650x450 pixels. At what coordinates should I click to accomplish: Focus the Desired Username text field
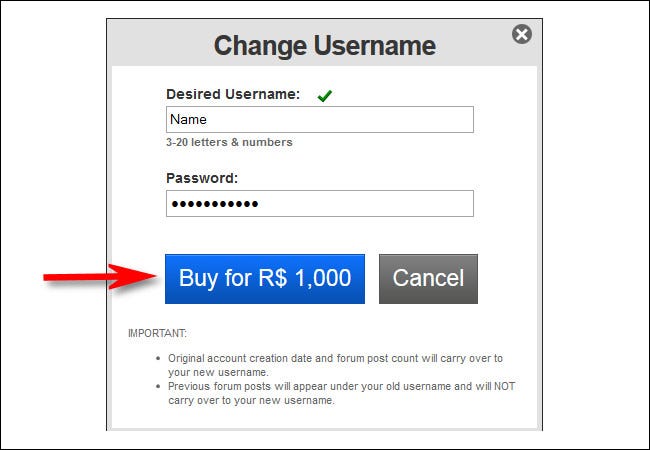click(319, 120)
